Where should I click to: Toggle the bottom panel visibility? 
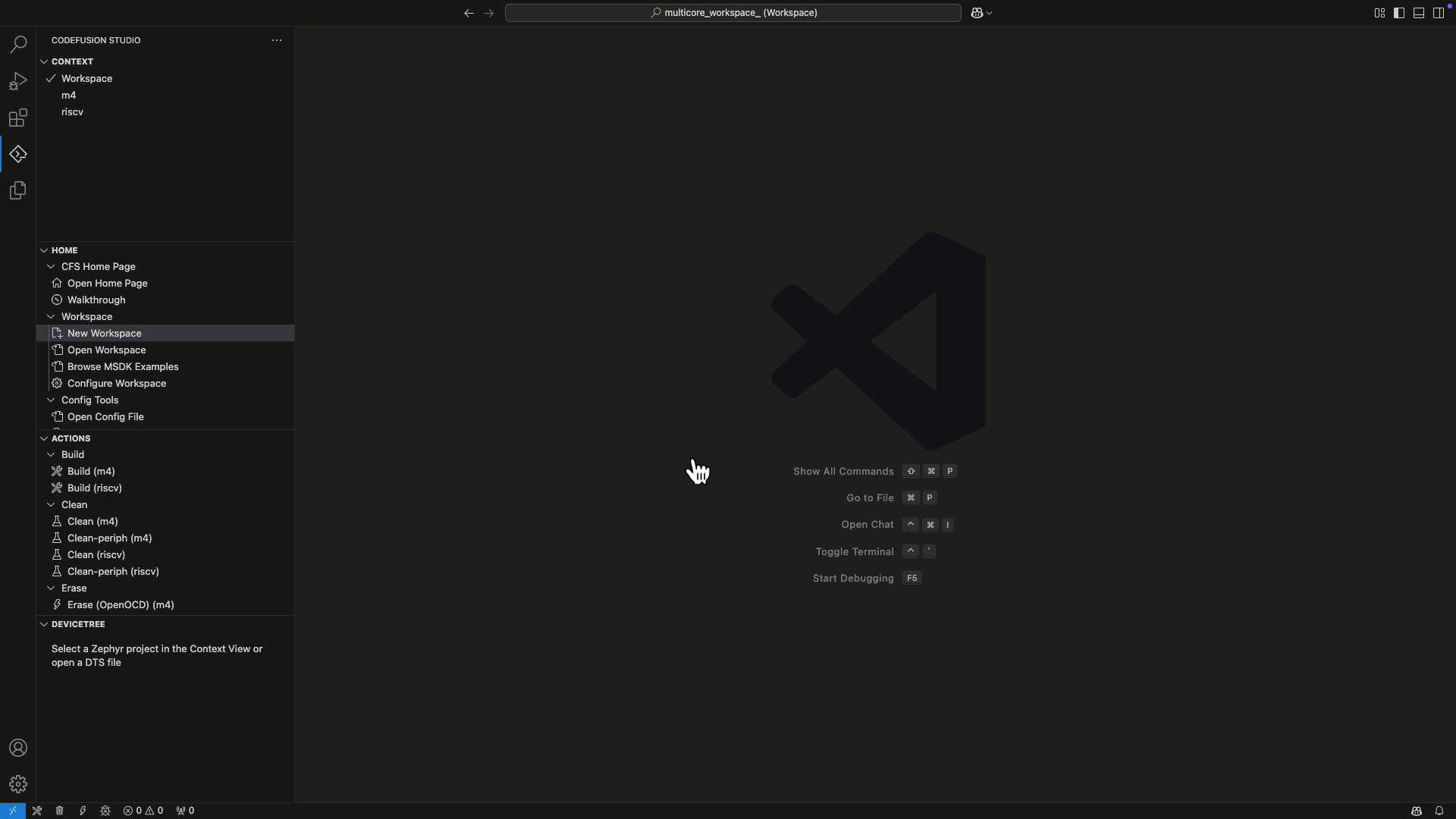[1419, 13]
